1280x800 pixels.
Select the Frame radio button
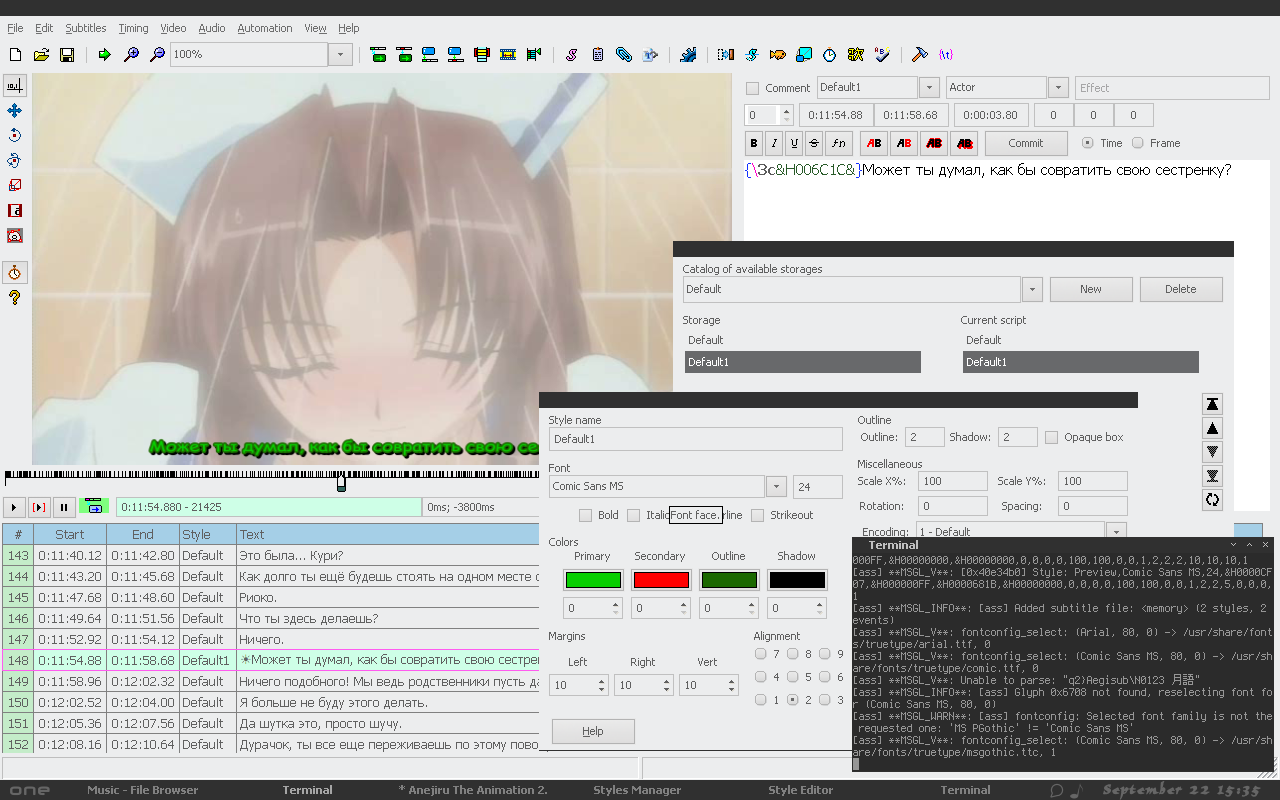[1137, 143]
